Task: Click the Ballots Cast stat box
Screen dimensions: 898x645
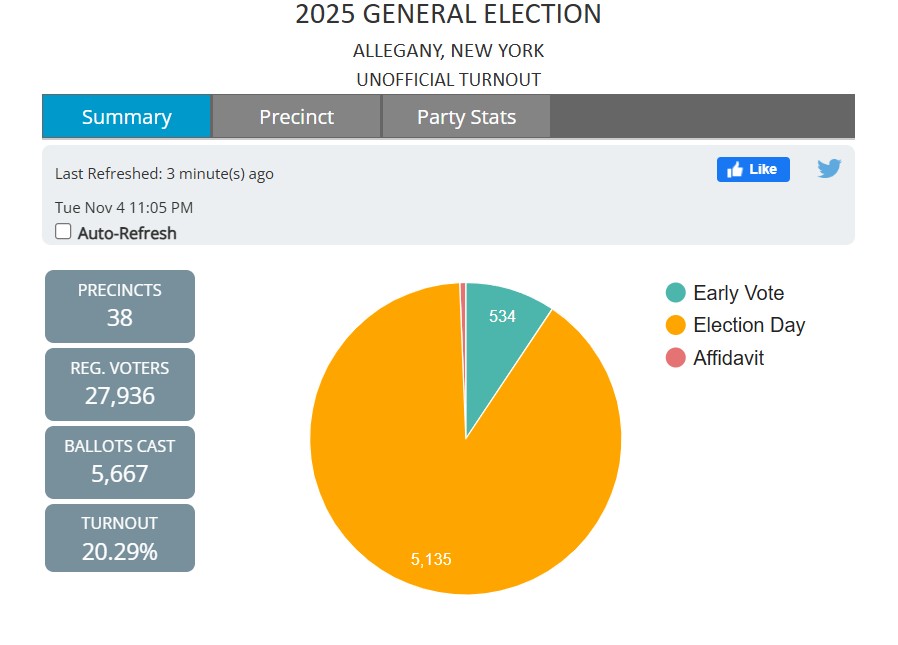Action: (120, 462)
